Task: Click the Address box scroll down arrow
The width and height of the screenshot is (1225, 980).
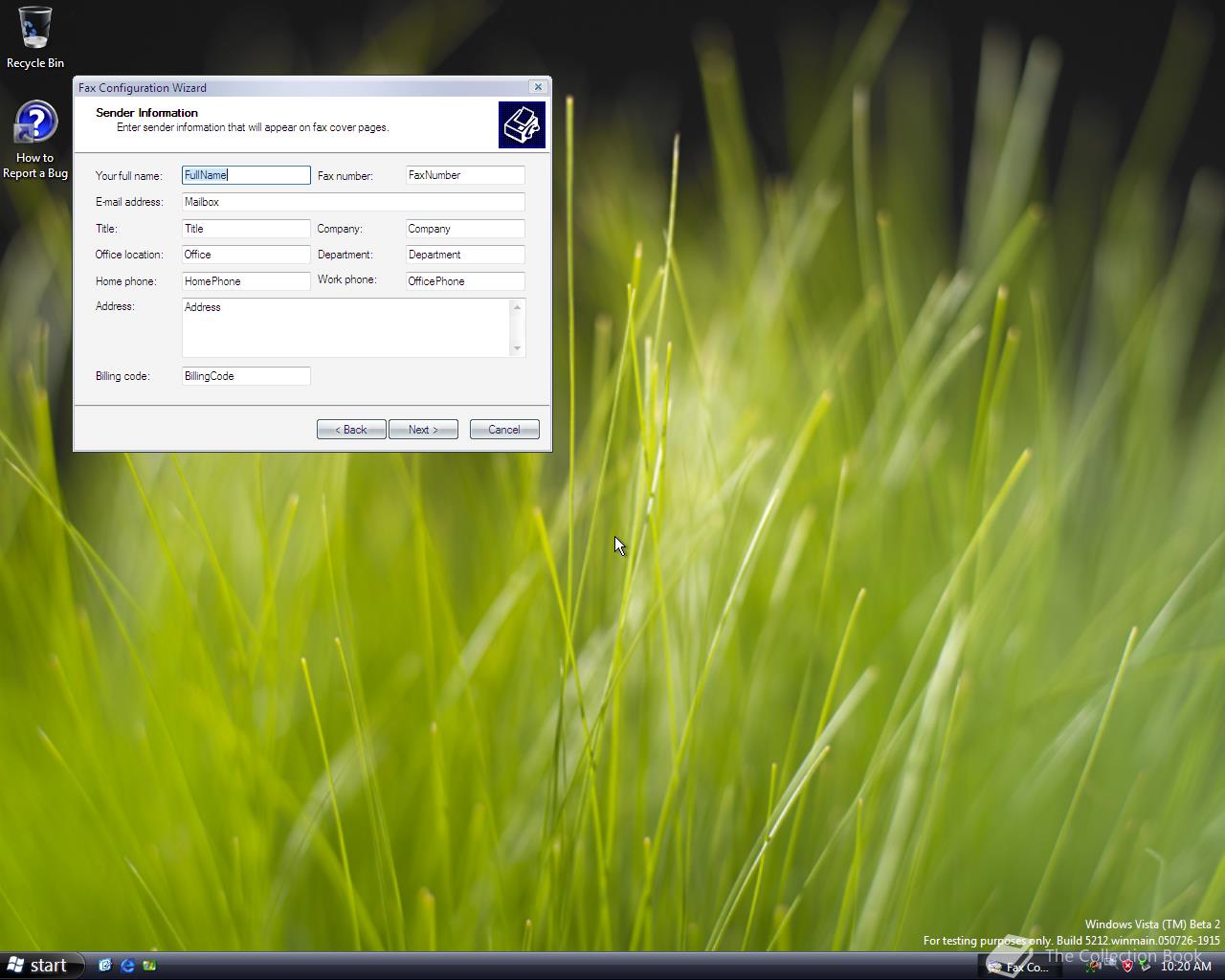Action: pos(518,348)
